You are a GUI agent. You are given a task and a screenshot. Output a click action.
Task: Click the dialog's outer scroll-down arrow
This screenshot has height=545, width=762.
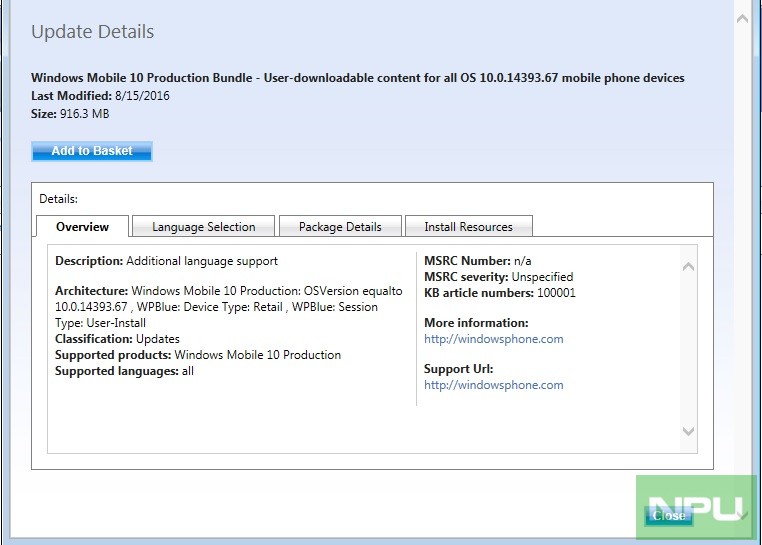pos(743,514)
